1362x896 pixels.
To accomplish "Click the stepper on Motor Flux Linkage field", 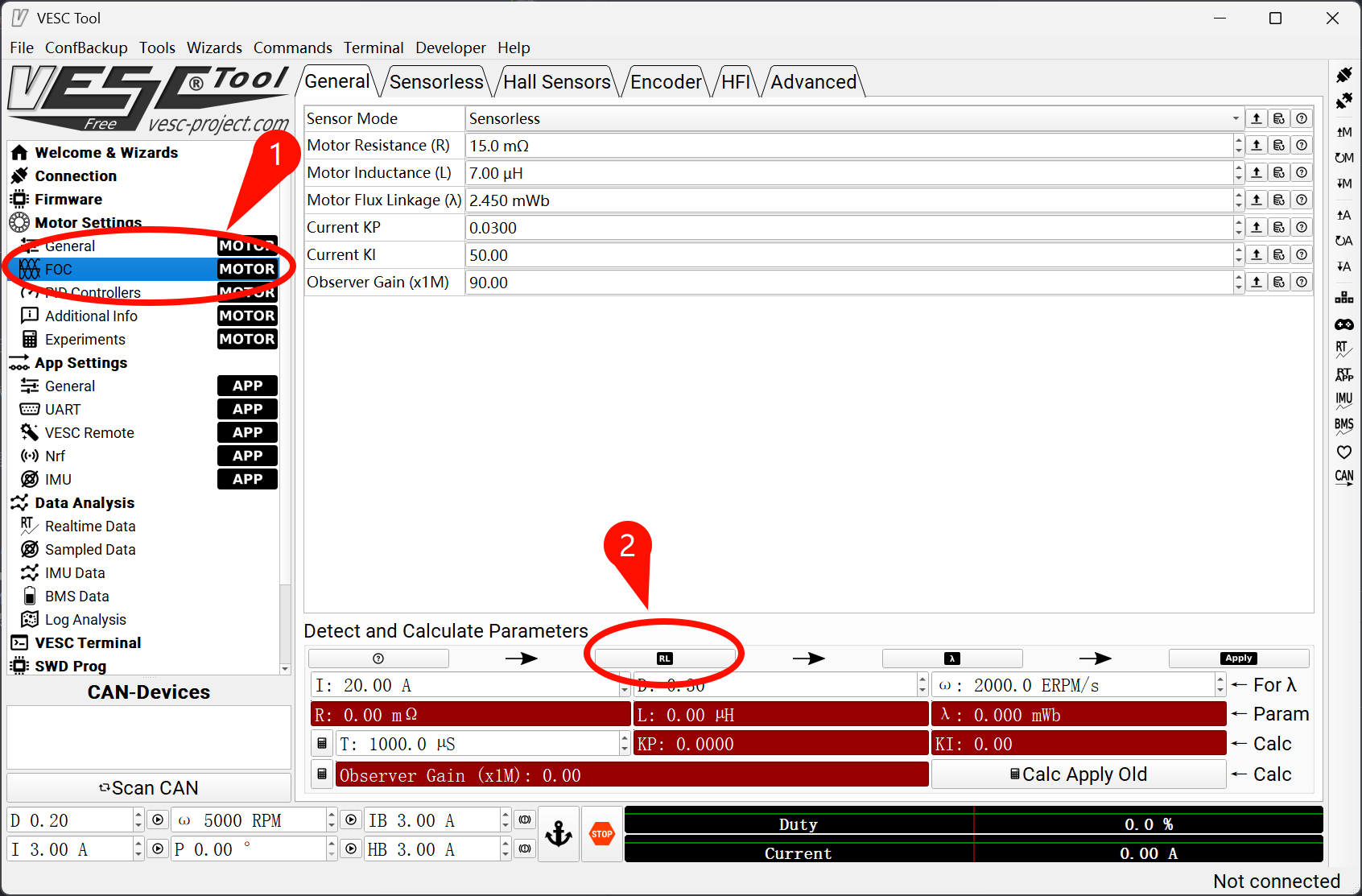I will 1239,200.
